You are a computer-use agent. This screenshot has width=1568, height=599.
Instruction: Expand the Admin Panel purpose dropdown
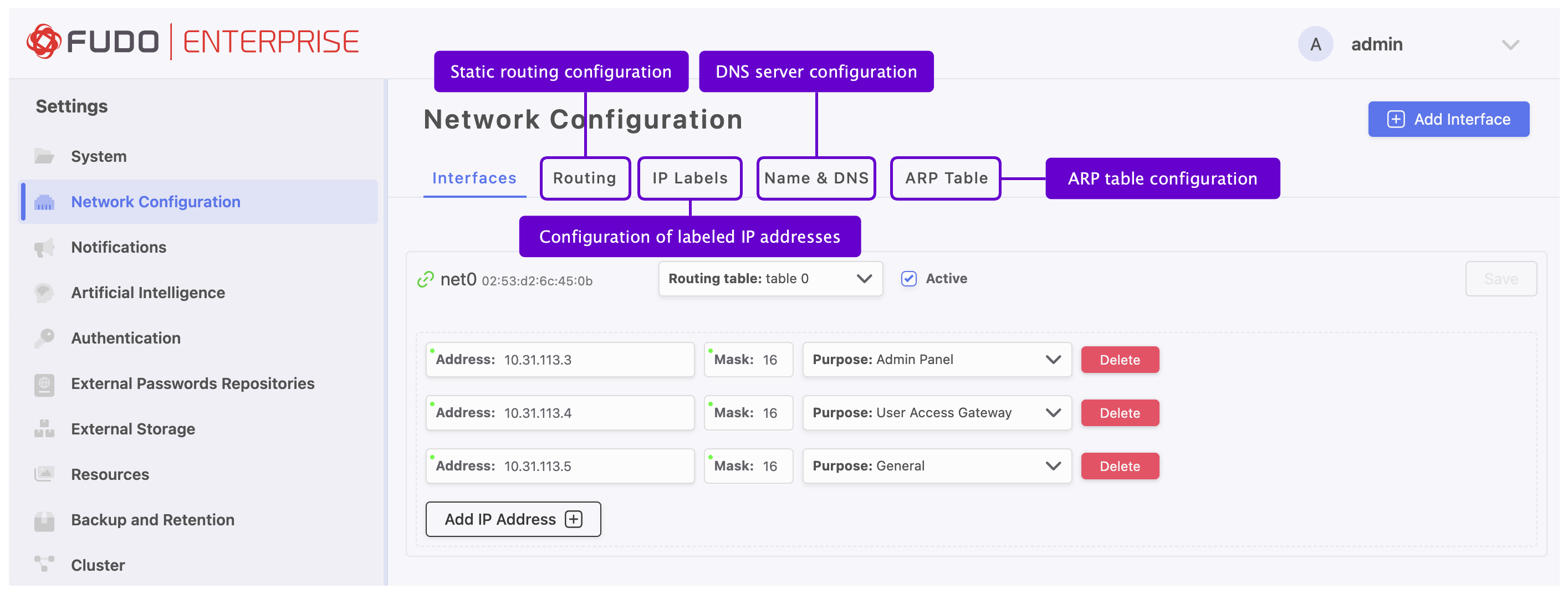pyautogui.click(x=936, y=360)
